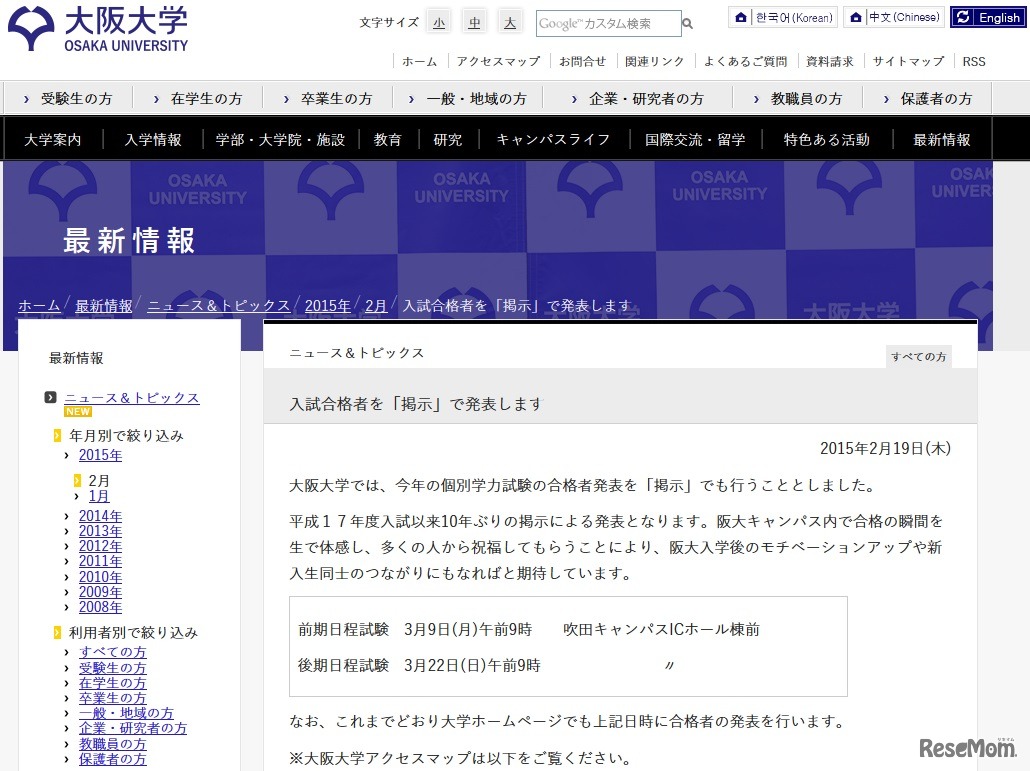Click the arrow icon before ニュース＆トピックス

coord(50,396)
